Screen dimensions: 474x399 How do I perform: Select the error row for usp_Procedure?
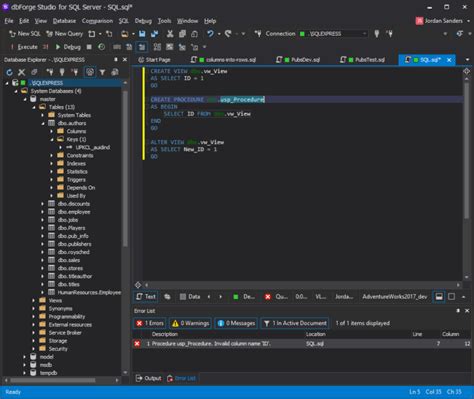pos(302,344)
